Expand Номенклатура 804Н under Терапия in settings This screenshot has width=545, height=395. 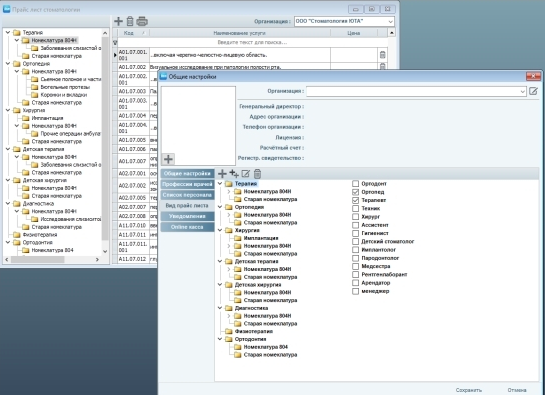point(229,191)
